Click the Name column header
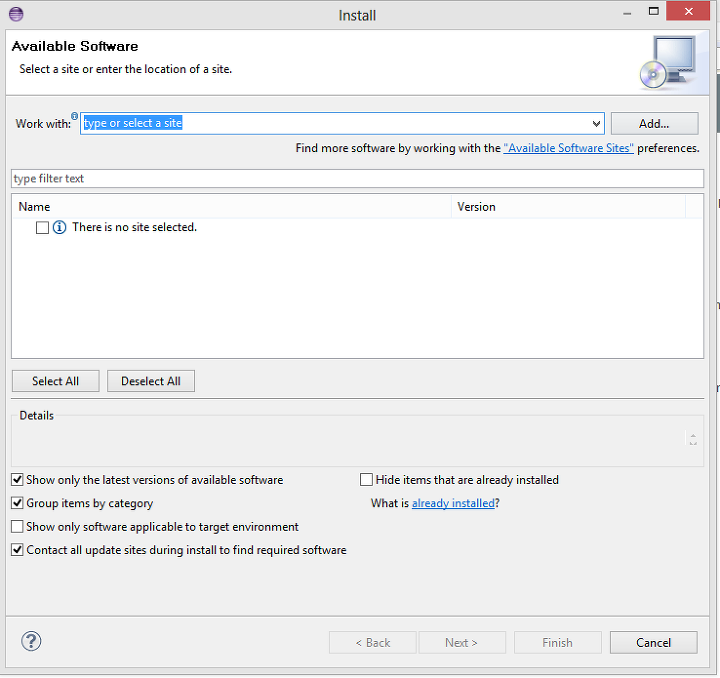 pos(231,207)
